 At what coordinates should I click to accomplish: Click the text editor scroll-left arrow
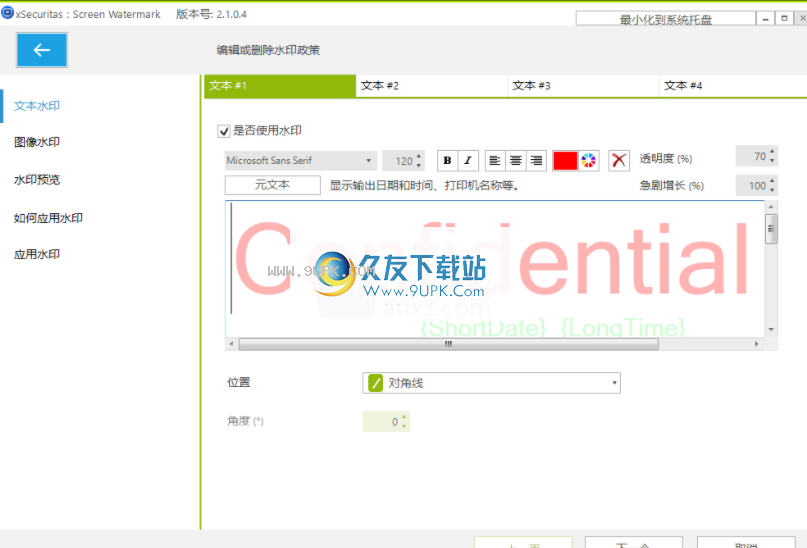232,344
